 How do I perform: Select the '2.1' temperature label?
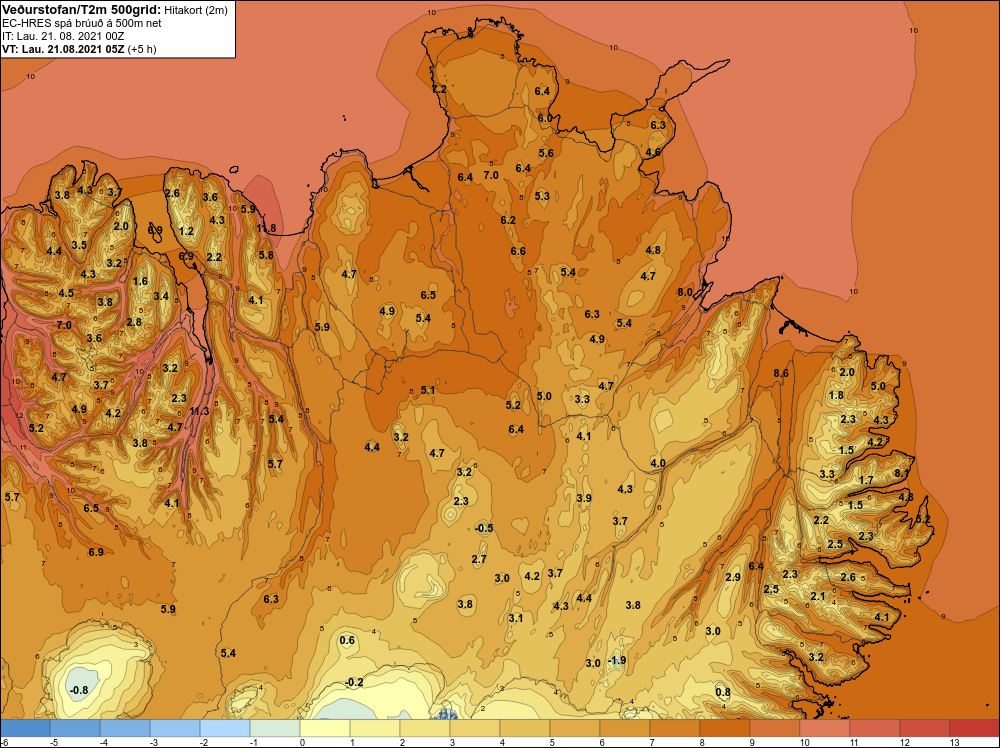[x=818, y=596]
